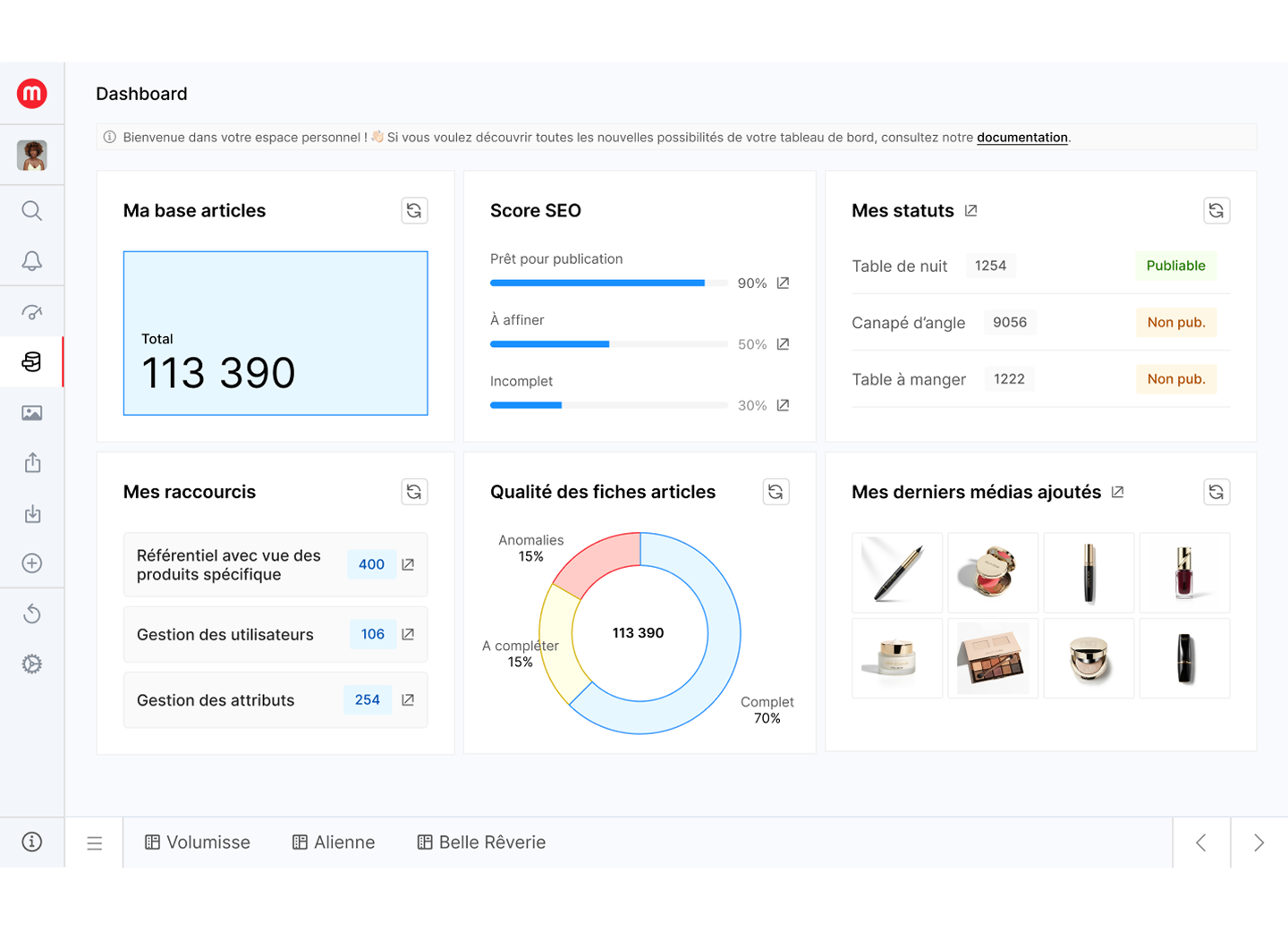Click the Publiable status badge for Table de nuit
Image resolution: width=1288 pixels, height=930 pixels.
point(1175,266)
